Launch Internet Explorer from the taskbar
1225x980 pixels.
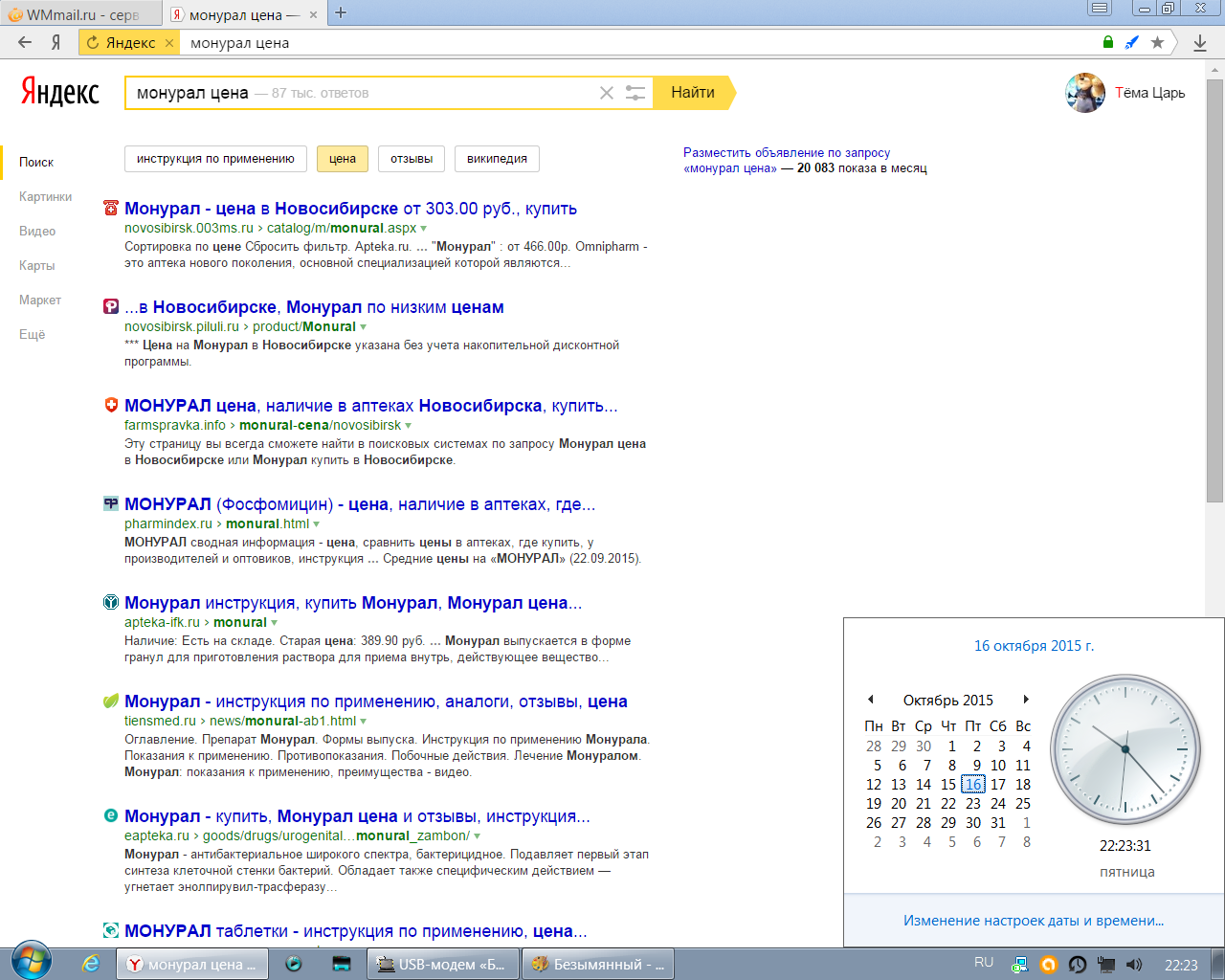[x=91, y=964]
